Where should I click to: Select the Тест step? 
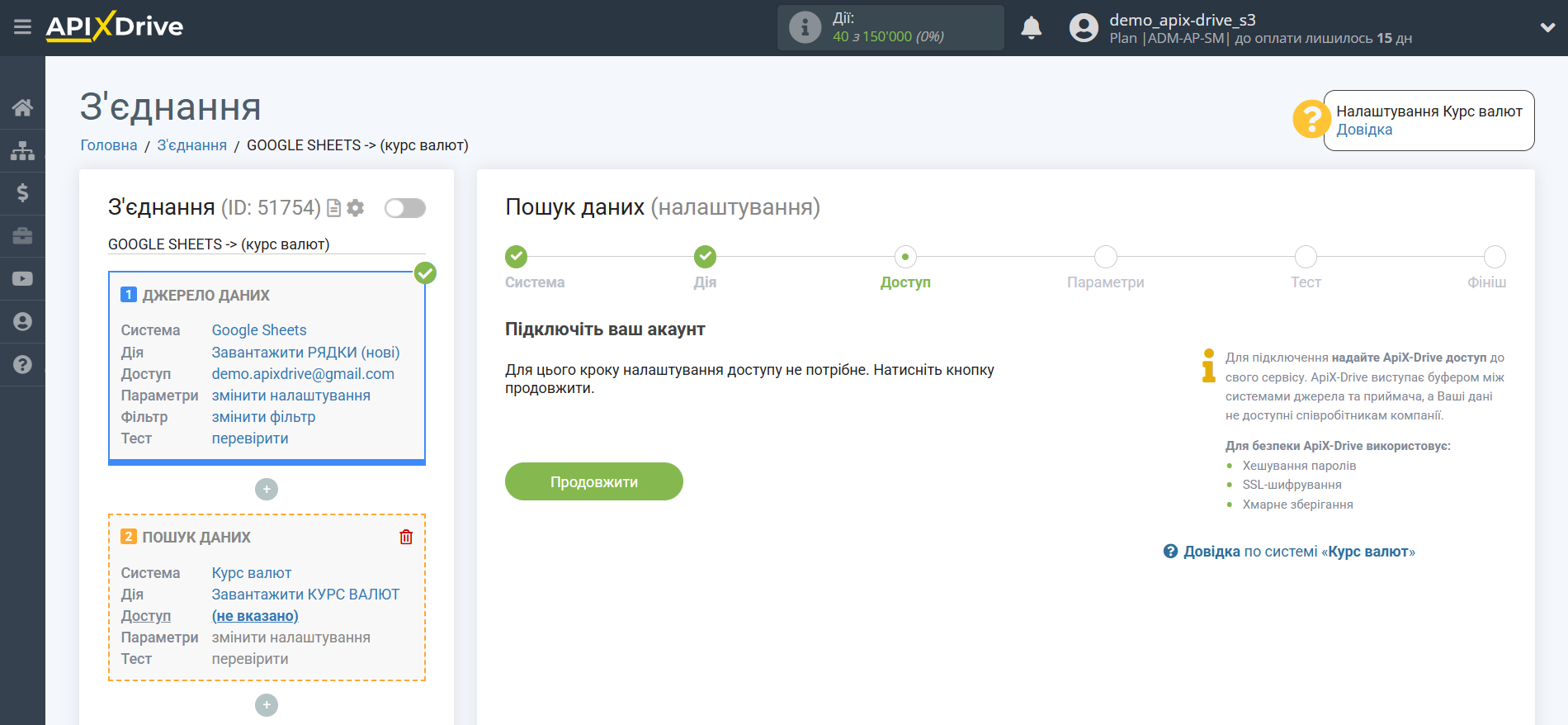click(x=1306, y=257)
